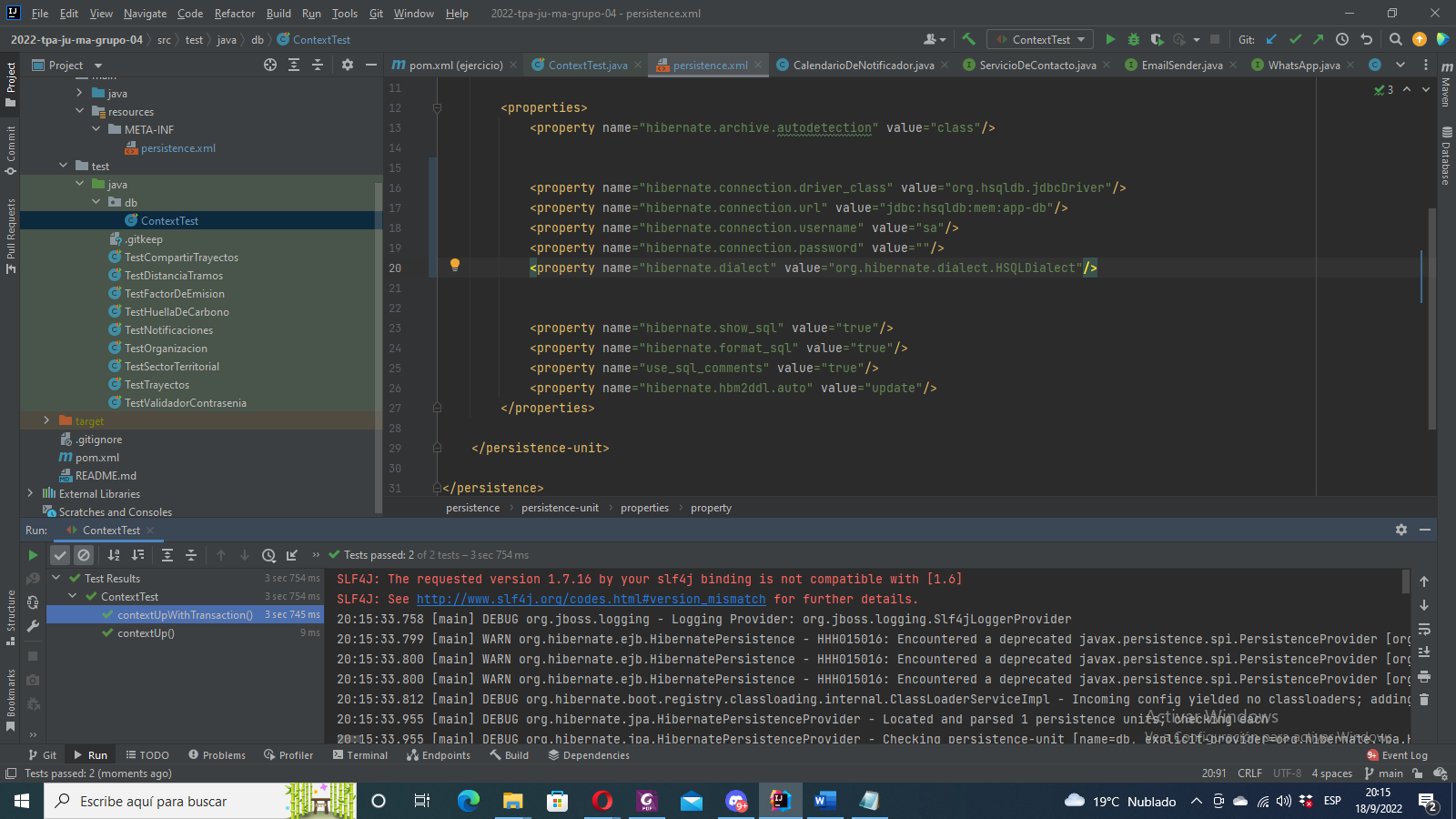Click the persistence-unit breadcrumb

(x=560, y=508)
